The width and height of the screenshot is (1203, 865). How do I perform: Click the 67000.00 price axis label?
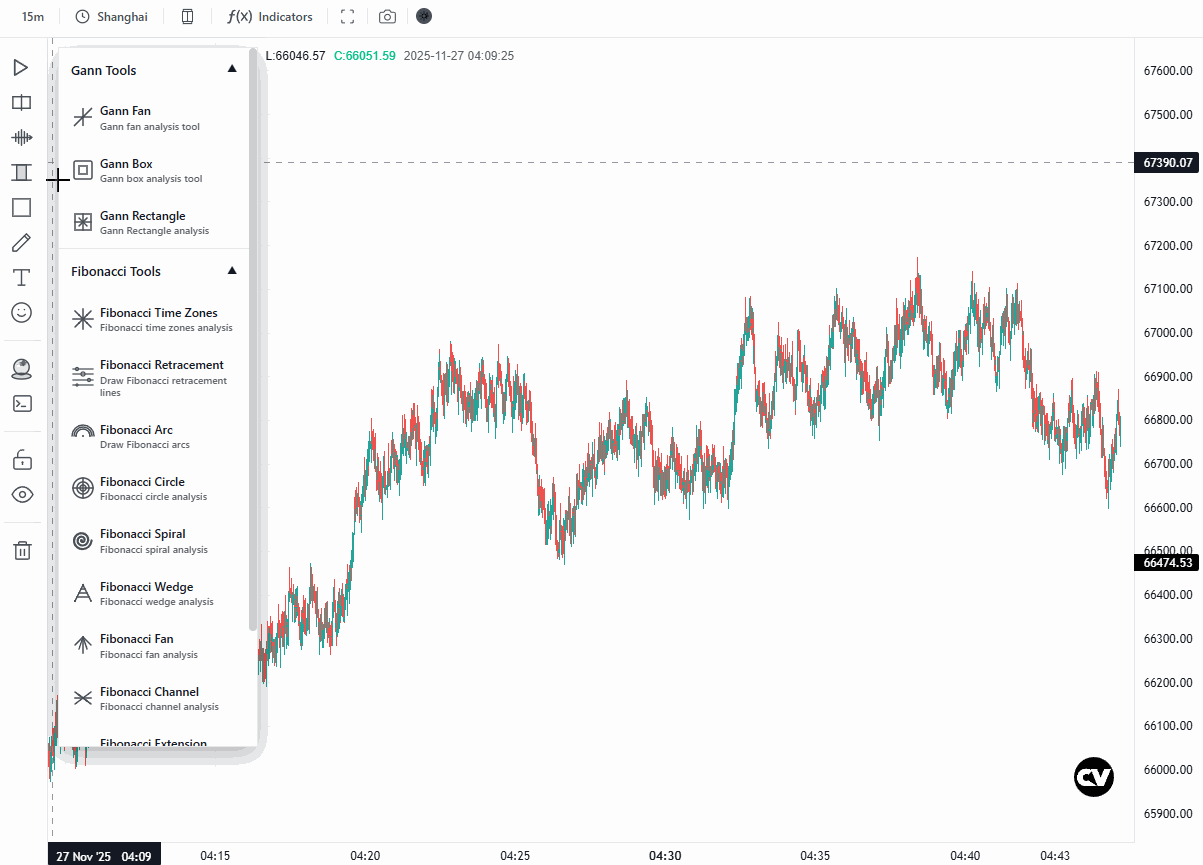1168,333
